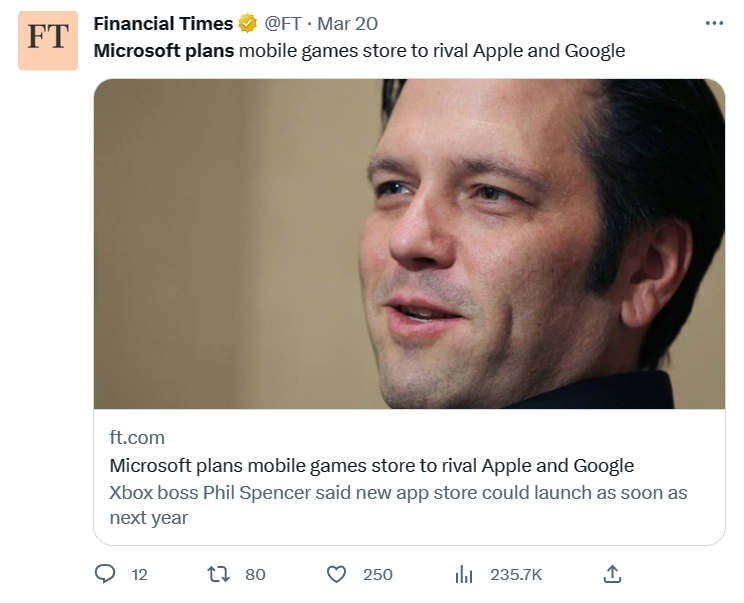
Task: Click the view analytics bar chart icon
Action: tap(464, 574)
